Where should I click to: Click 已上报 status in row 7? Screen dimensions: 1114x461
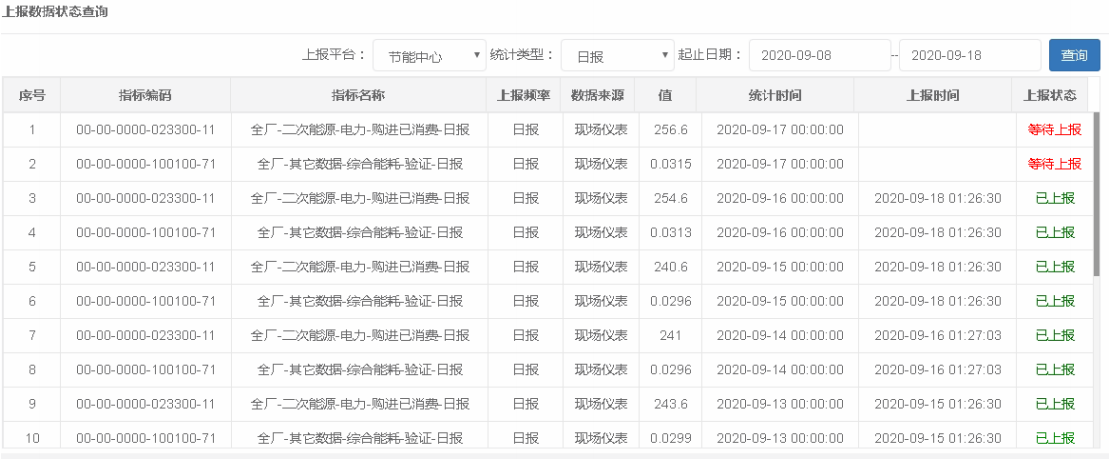click(1055, 335)
